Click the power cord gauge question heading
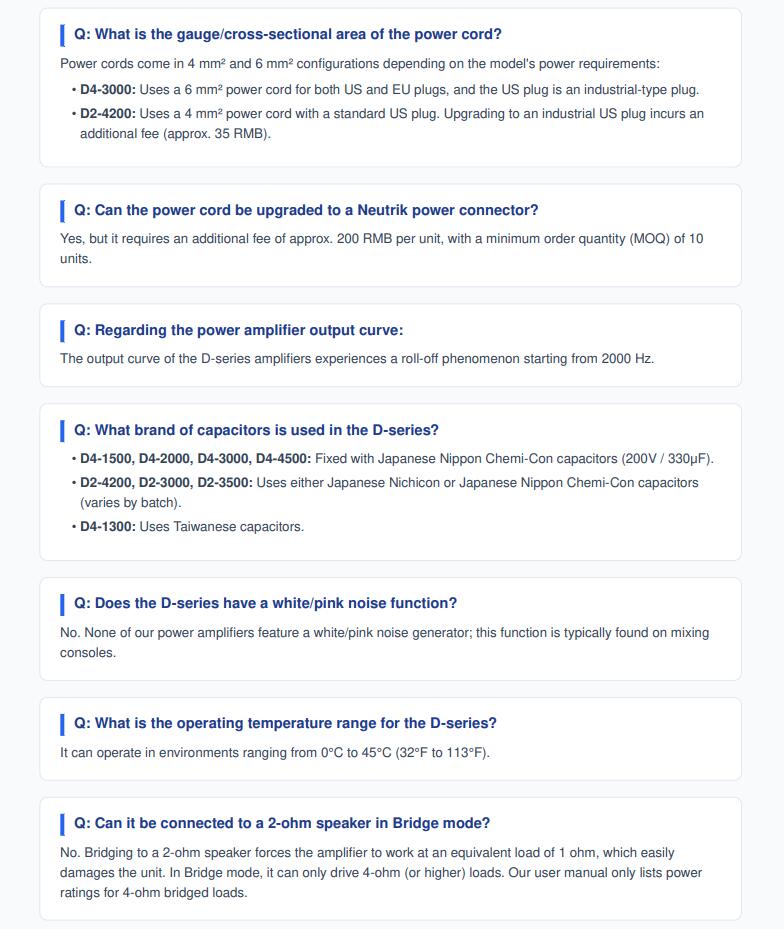This screenshot has width=784, height=929. (x=287, y=34)
